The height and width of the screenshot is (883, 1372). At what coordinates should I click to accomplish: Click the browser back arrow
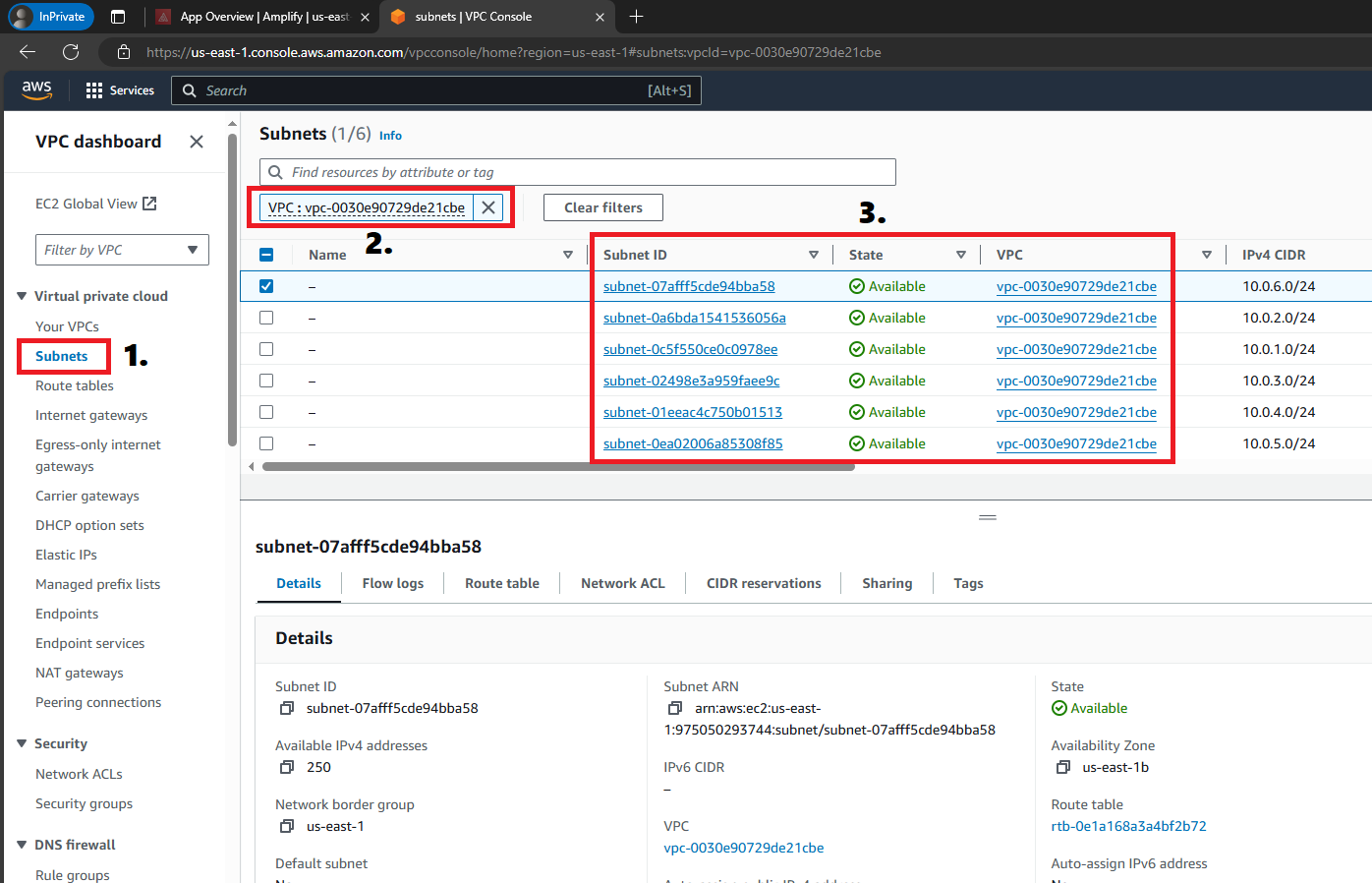coord(28,52)
